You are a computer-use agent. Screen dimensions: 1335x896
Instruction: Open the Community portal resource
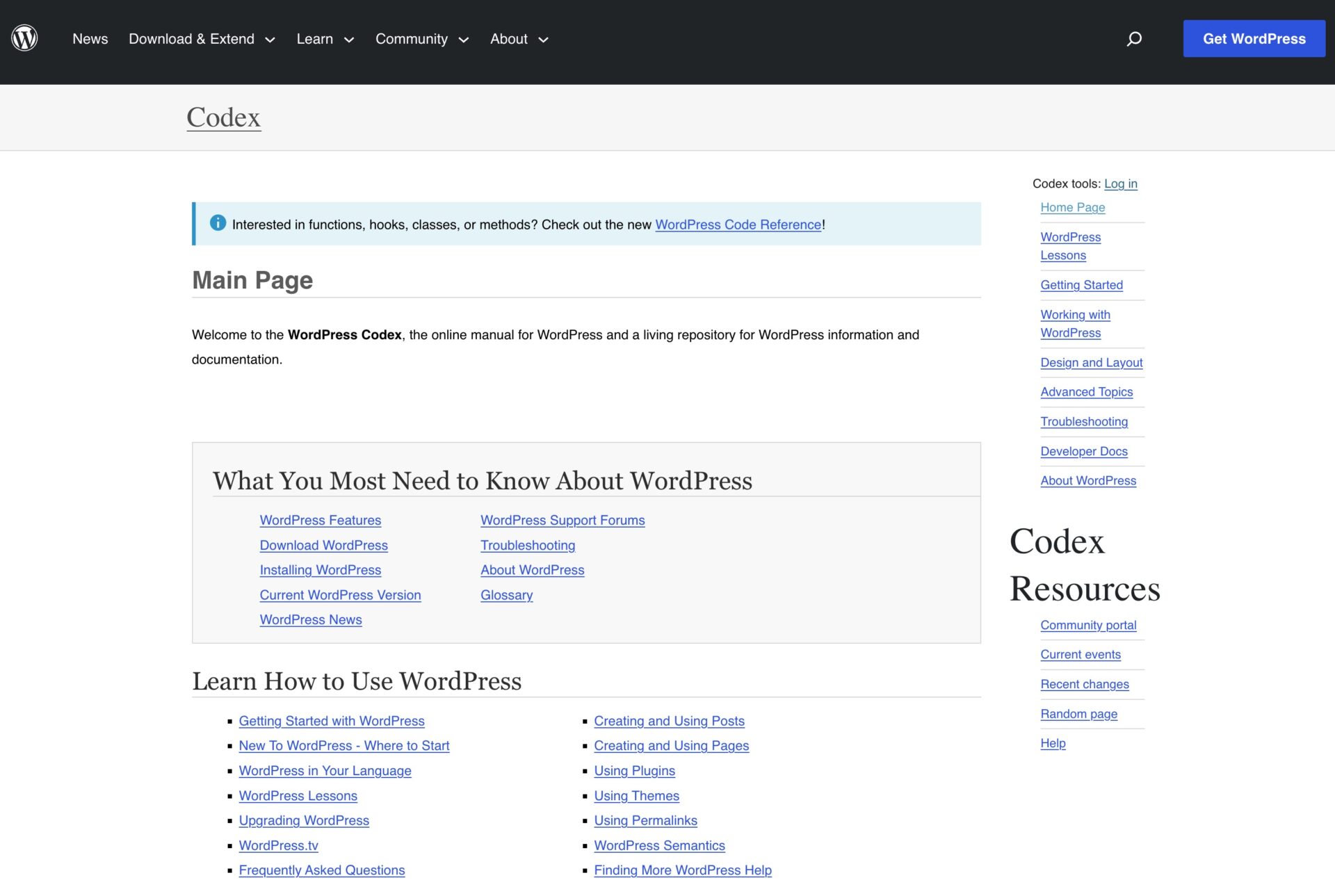[x=1088, y=625]
